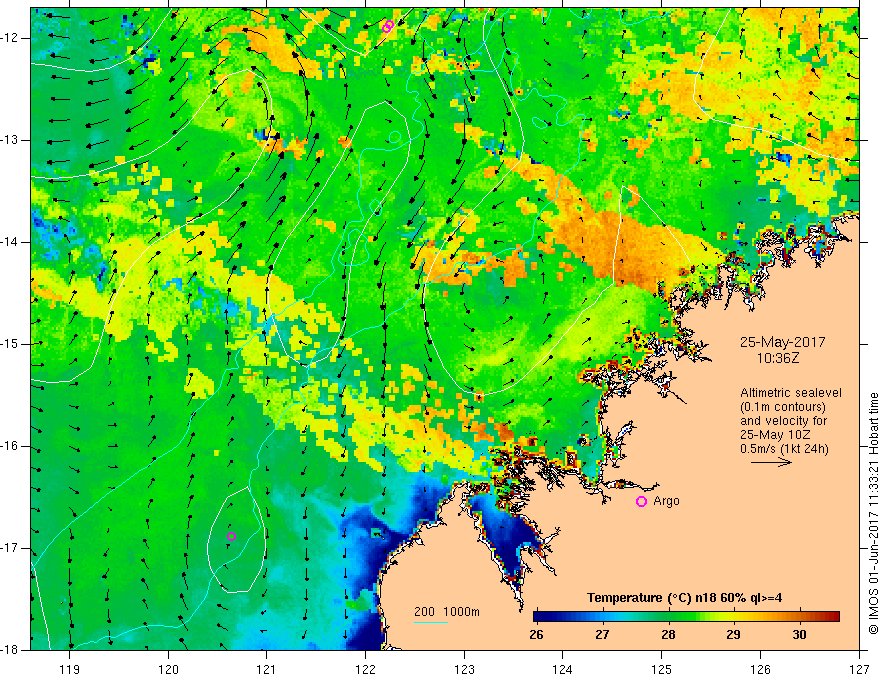
Task: Click the longitude axis label 122
Action: pos(365,669)
